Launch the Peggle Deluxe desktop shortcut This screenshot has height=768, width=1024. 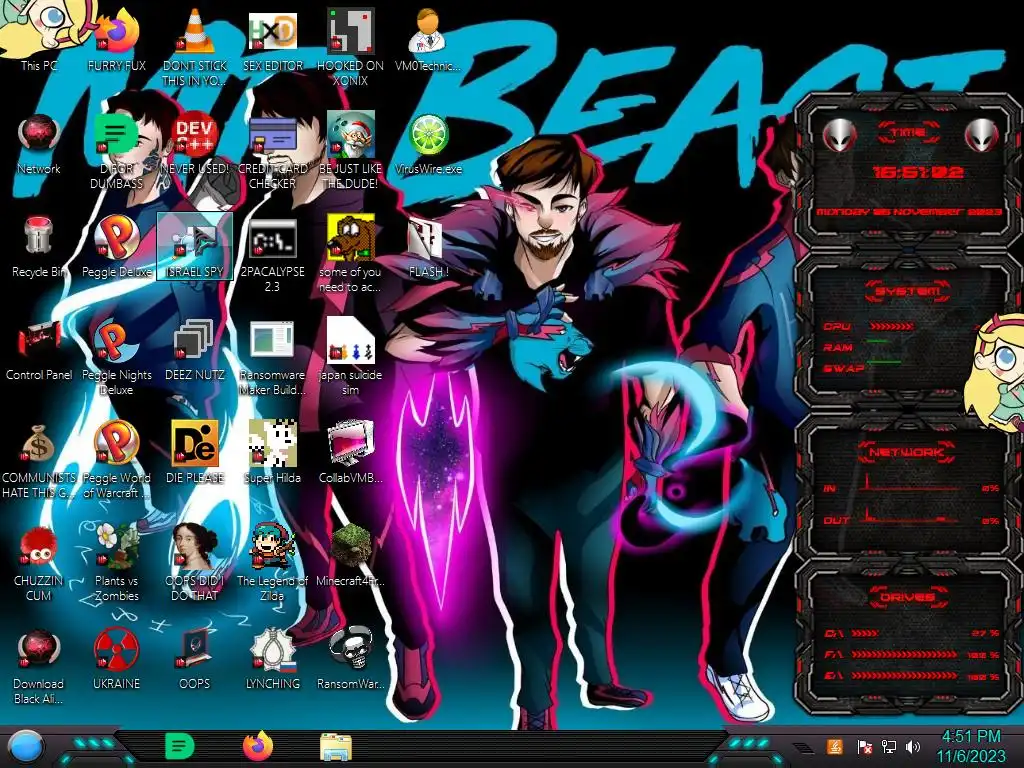(116, 246)
